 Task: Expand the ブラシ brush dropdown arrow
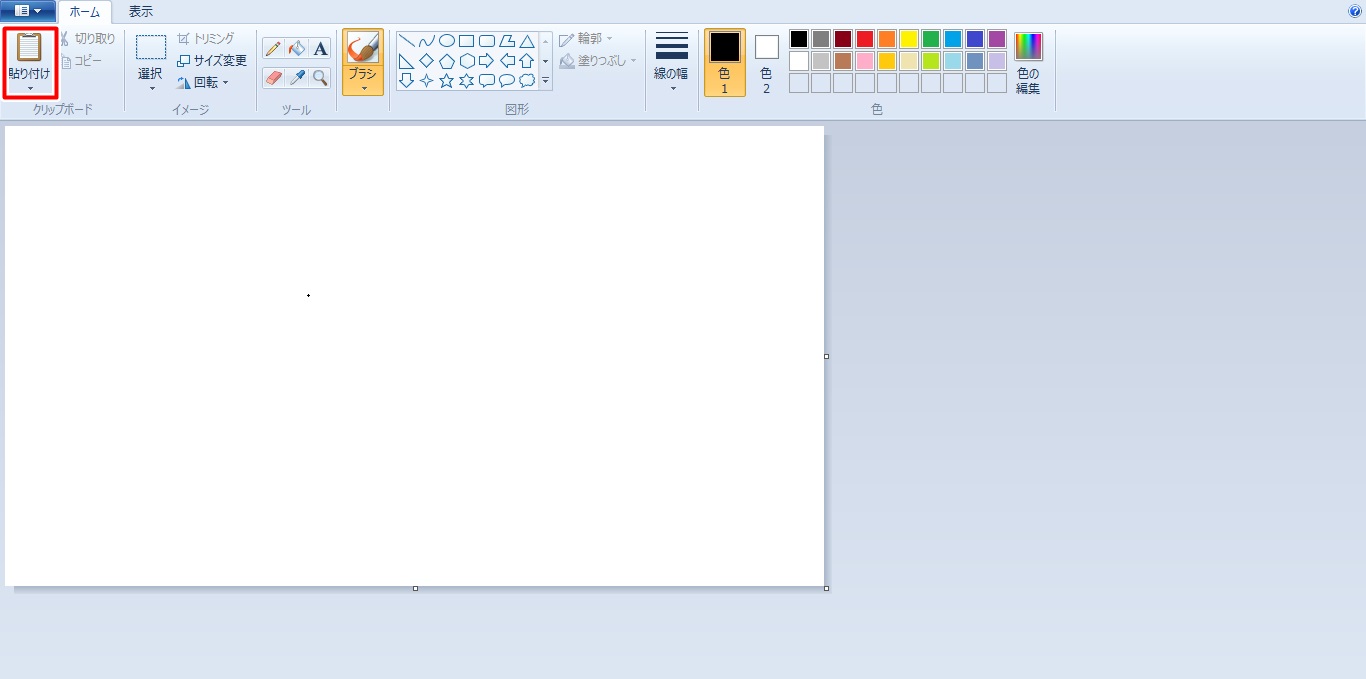[x=363, y=88]
